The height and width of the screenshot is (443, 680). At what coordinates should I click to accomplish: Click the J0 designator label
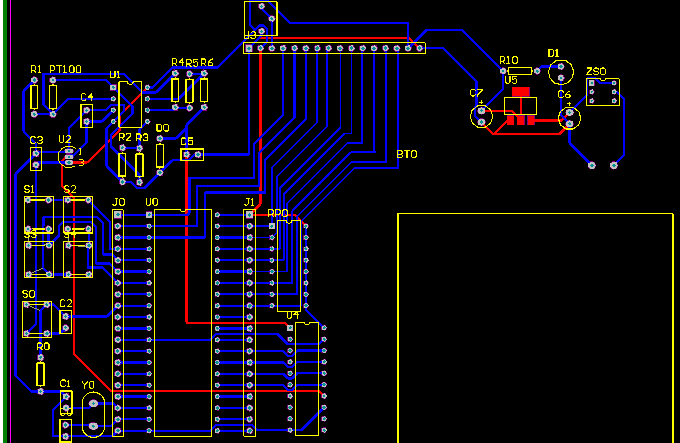coord(118,202)
